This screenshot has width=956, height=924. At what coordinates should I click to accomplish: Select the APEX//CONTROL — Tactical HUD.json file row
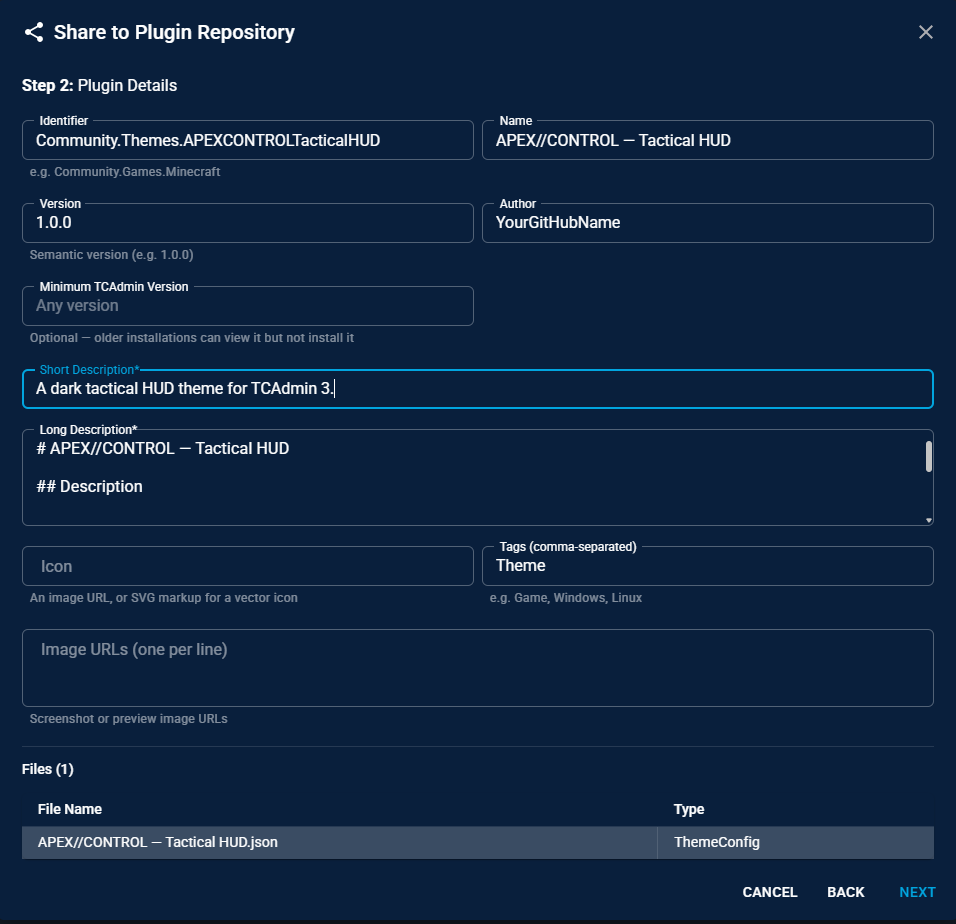pyautogui.click(x=477, y=842)
